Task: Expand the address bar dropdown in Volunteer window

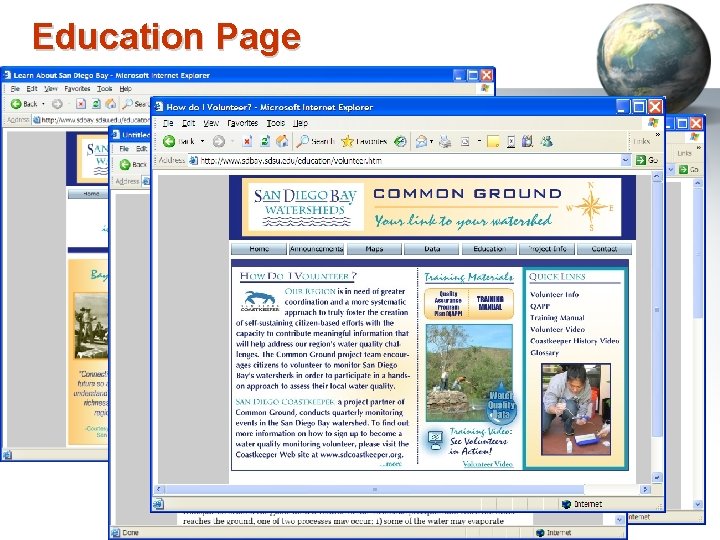Action: click(625, 160)
